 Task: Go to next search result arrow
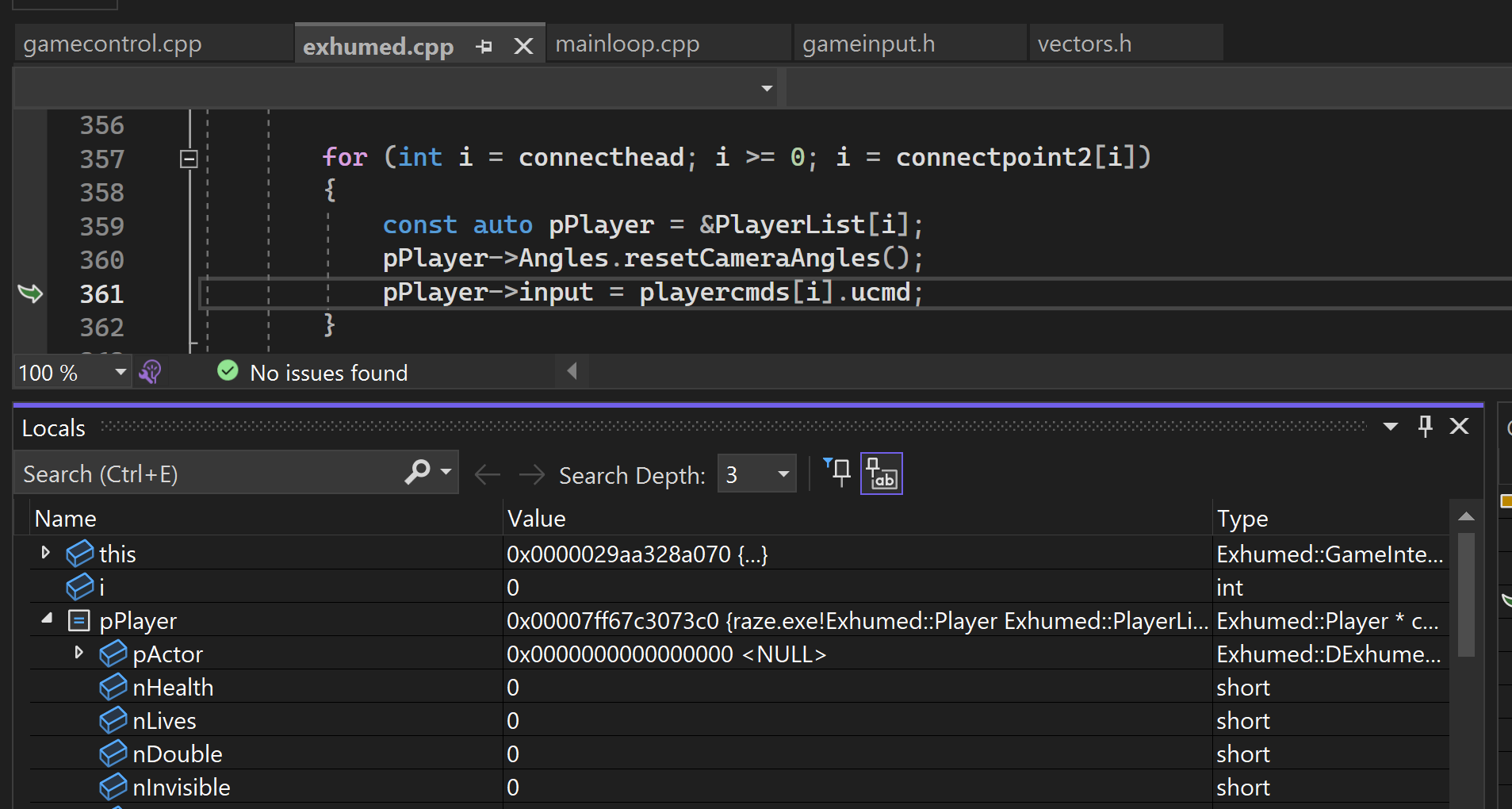[x=532, y=474]
